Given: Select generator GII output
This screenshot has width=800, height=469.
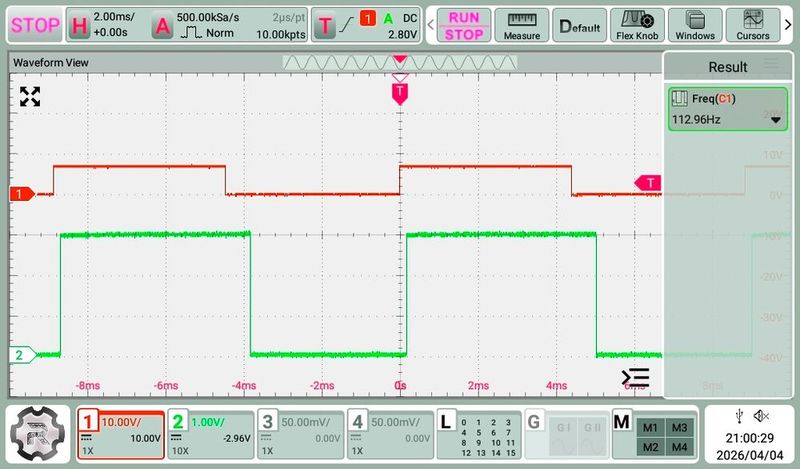Looking at the screenshot, I should (592, 438).
